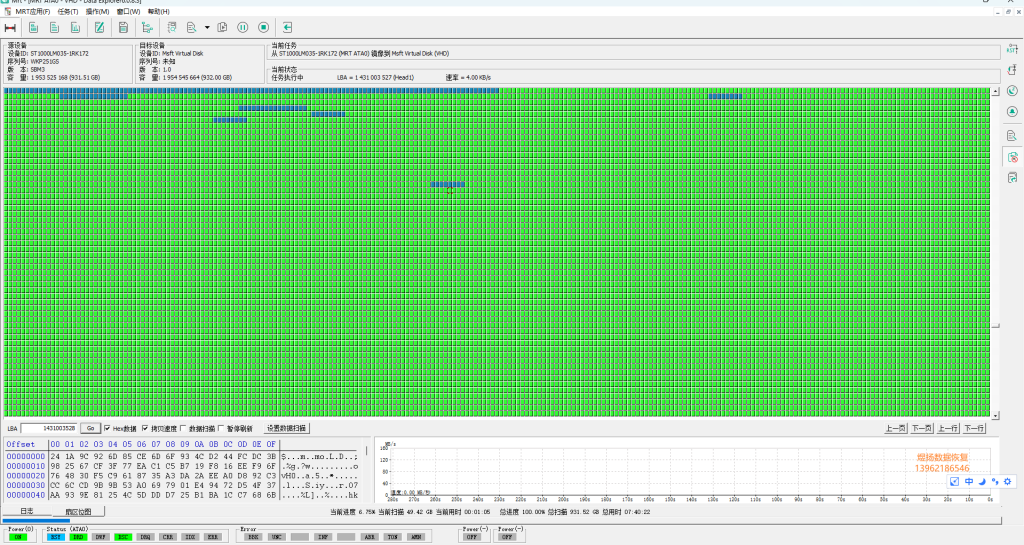Image resolution: width=1024 pixels, height=545 pixels.
Task: Switch to the 扇区位图 tab
Action: 78,512
